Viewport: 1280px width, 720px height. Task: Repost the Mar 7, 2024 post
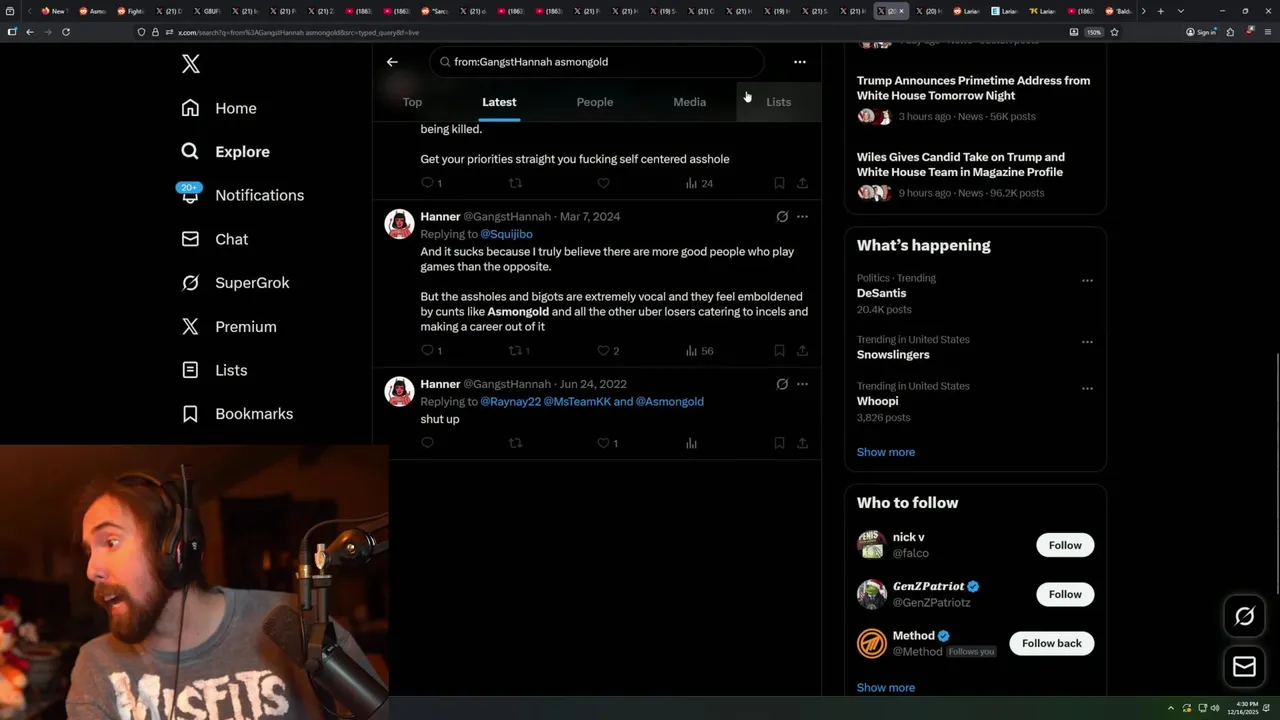pyautogui.click(x=520, y=351)
